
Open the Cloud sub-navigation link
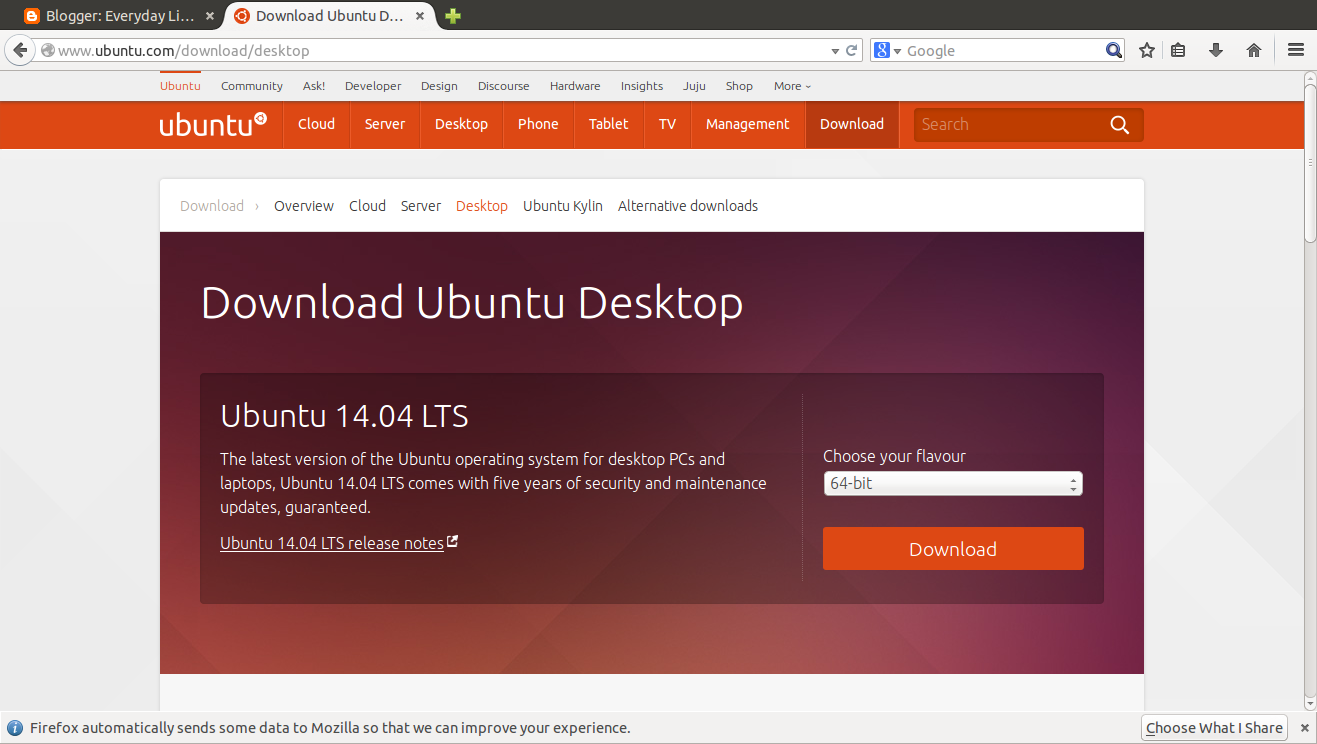[367, 206]
